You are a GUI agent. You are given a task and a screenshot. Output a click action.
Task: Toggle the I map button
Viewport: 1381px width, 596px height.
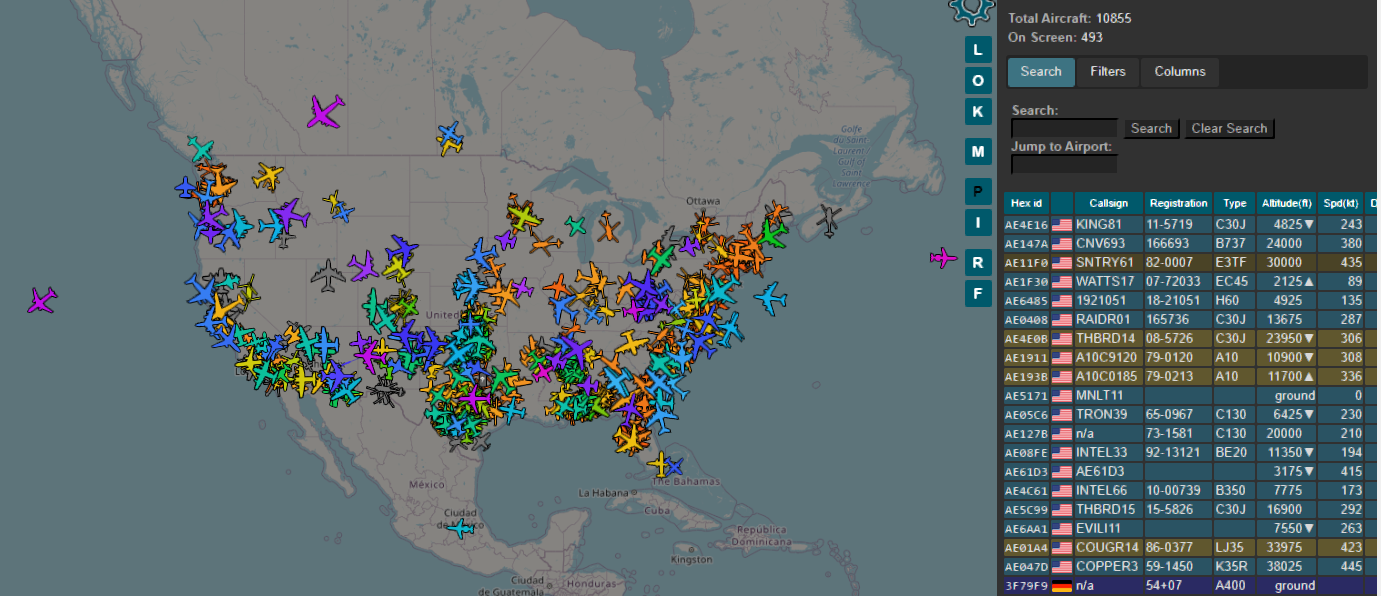978,222
